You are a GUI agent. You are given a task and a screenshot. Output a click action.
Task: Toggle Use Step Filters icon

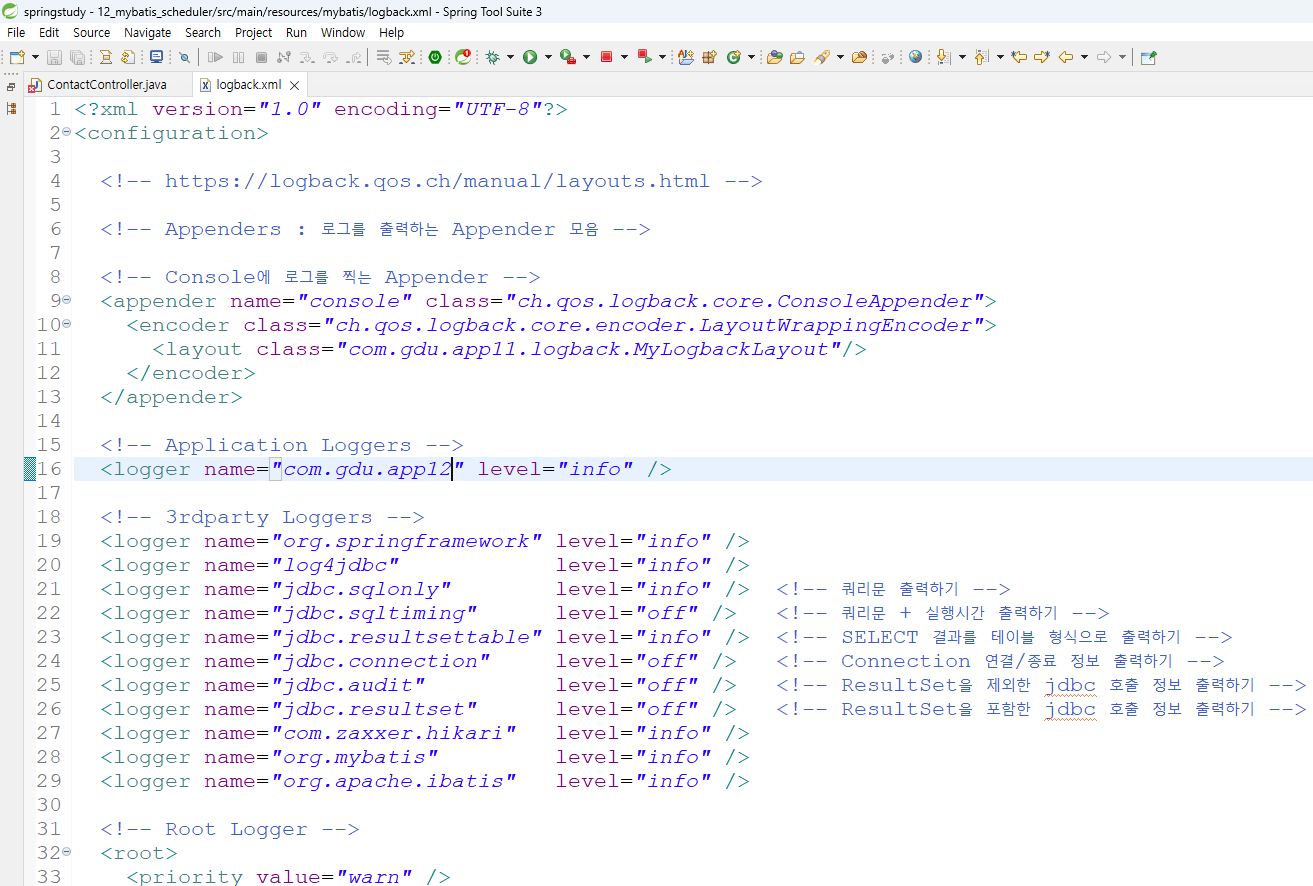[407, 57]
